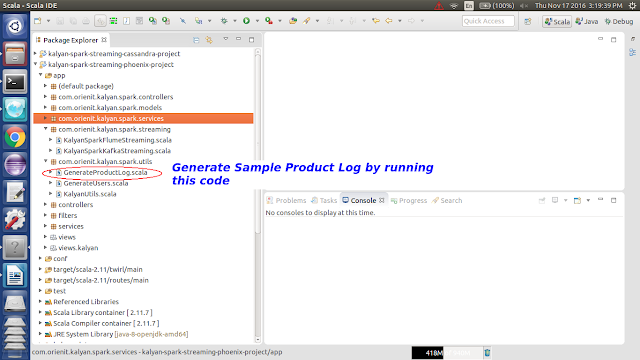
Task: Click the battery (100%) indicator
Action: coord(497,5)
